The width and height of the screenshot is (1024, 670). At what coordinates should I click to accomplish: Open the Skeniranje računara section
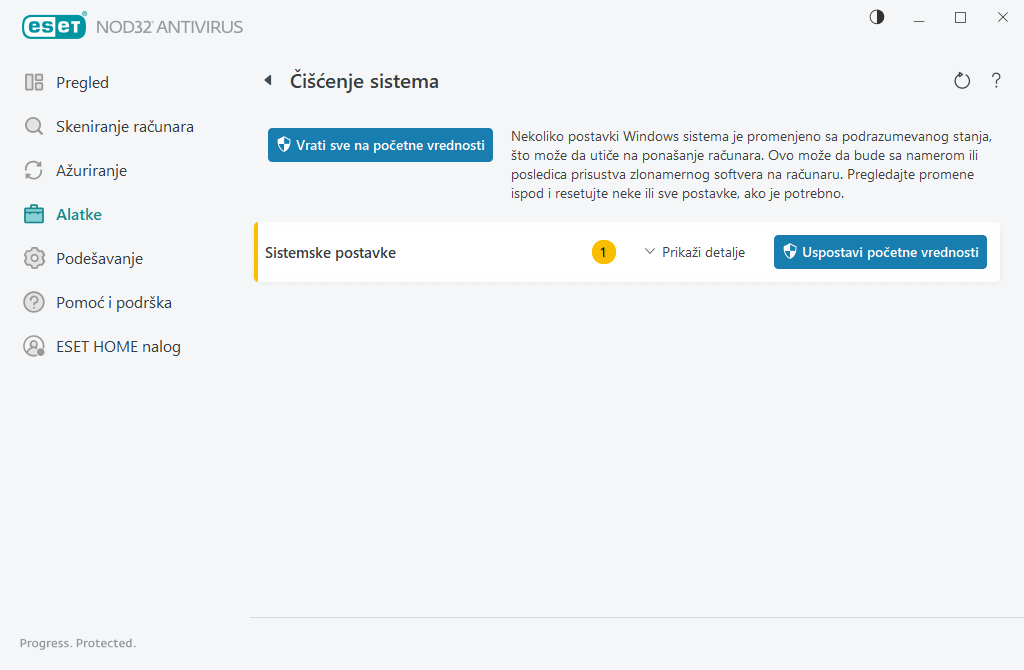(x=124, y=127)
